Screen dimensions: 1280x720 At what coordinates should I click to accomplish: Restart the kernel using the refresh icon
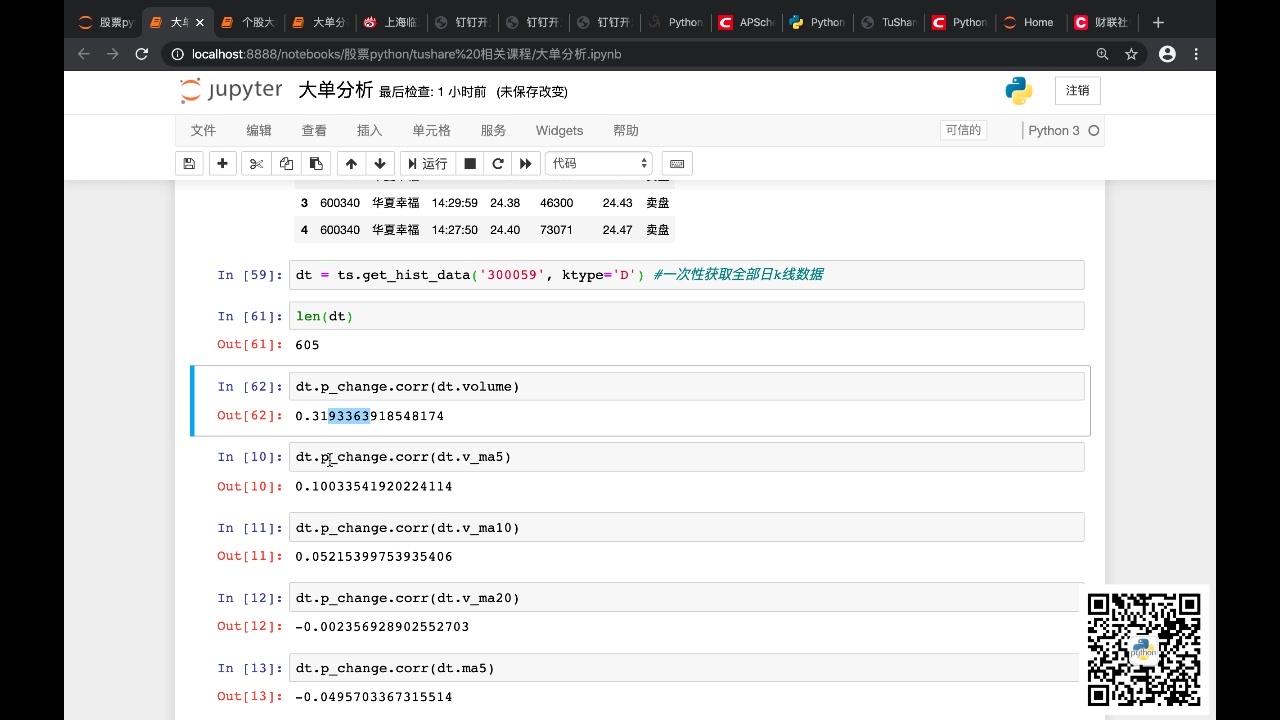click(x=497, y=163)
